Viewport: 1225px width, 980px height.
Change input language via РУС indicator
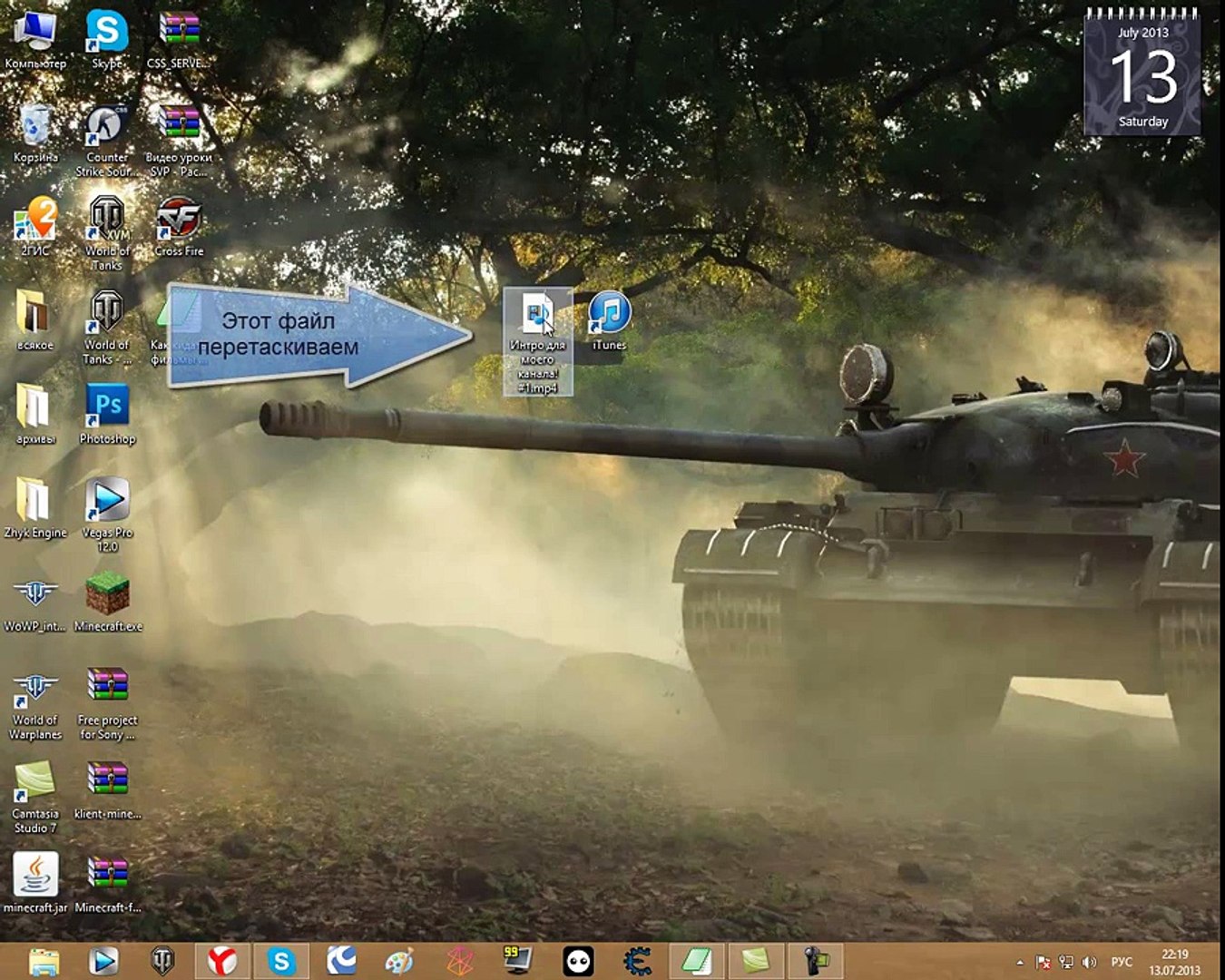pos(1122,962)
